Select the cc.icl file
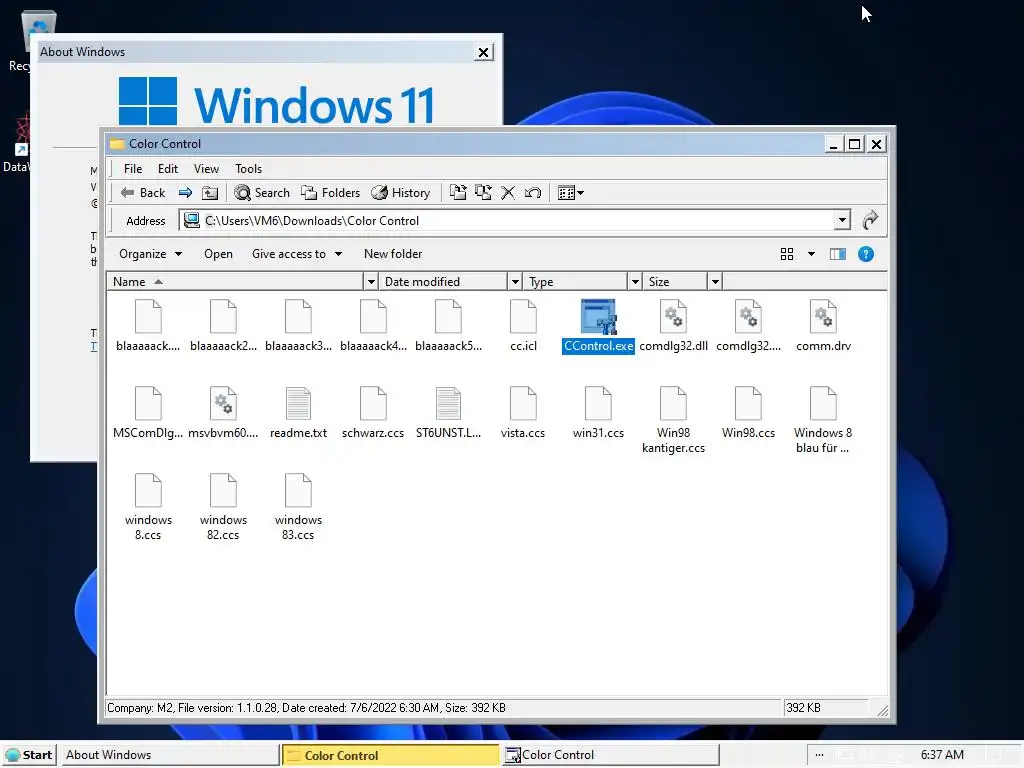 click(x=523, y=327)
